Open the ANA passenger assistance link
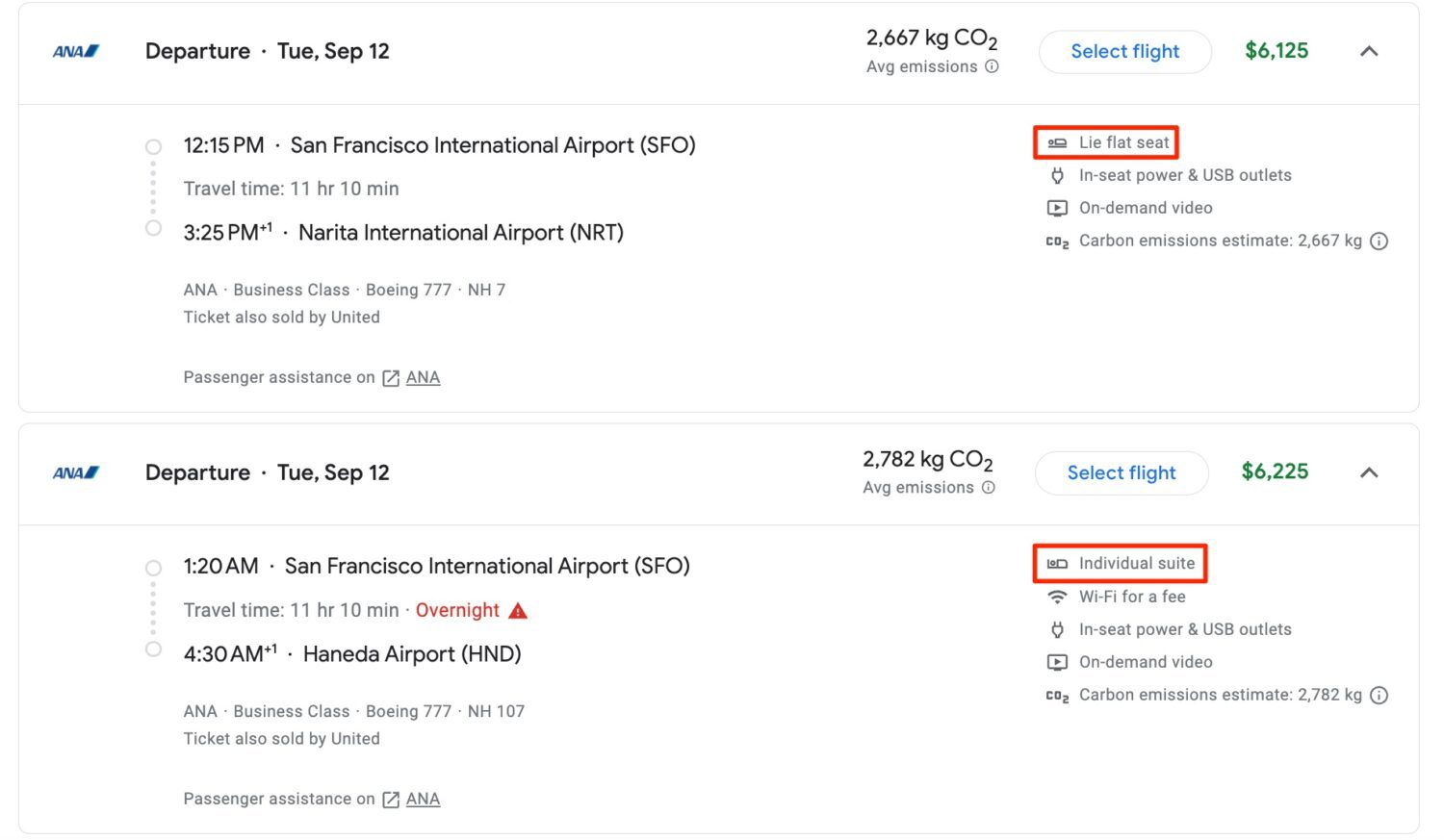 pos(424,377)
